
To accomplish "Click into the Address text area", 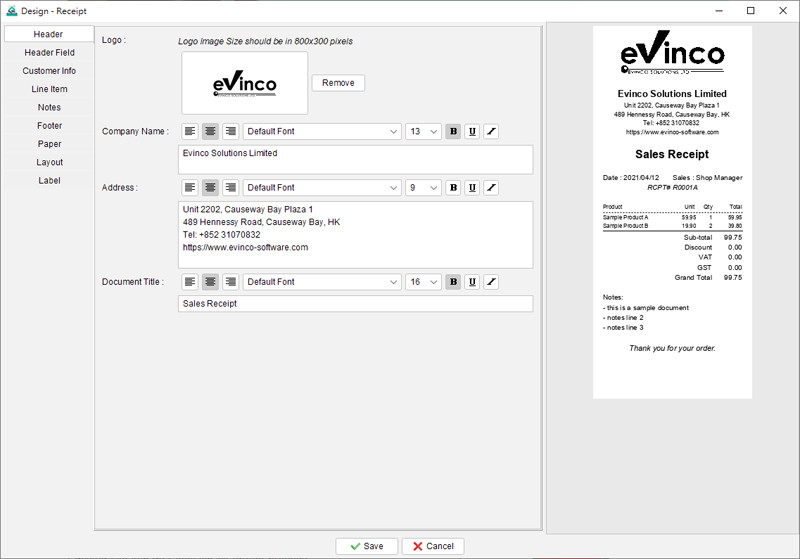I will [356, 235].
